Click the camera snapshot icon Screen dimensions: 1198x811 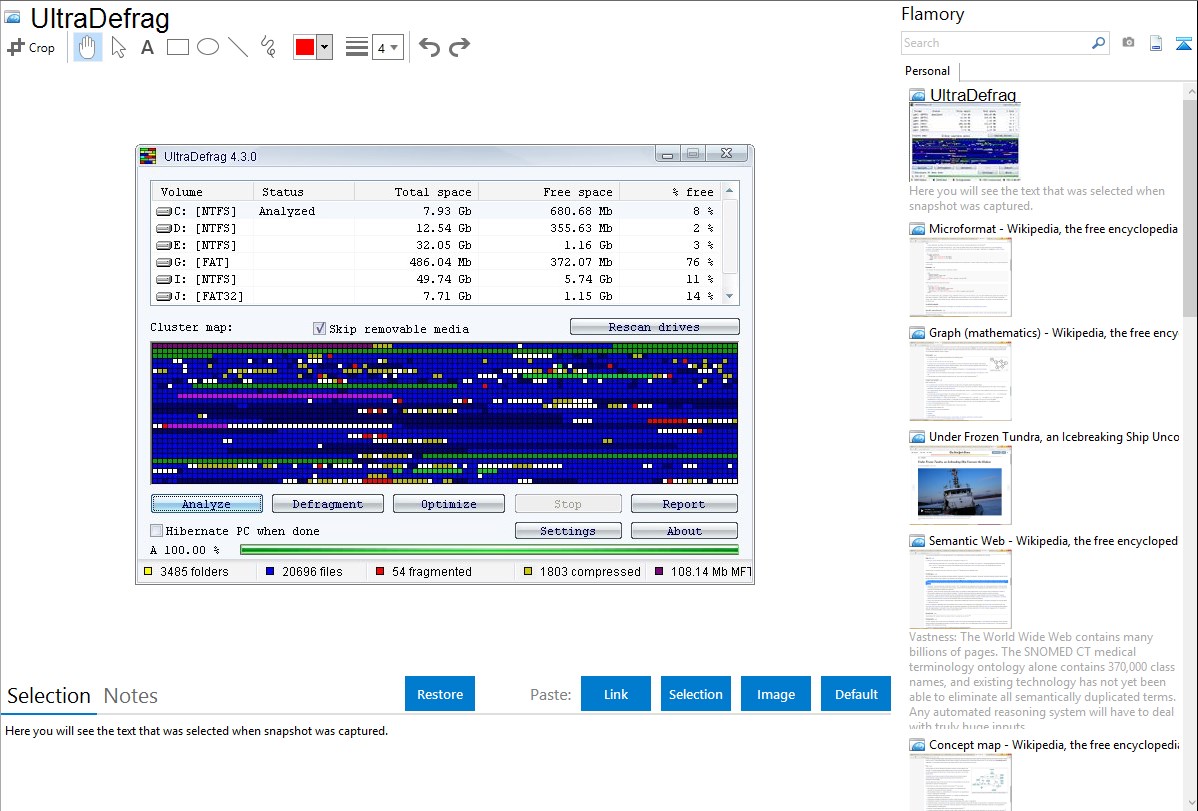(1128, 42)
